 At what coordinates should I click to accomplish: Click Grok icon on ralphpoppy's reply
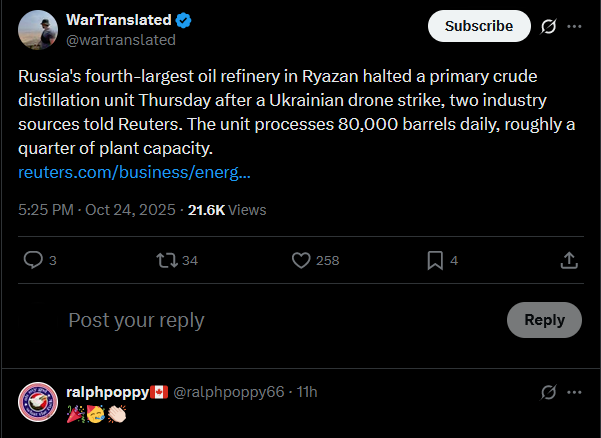coord(548,392)
